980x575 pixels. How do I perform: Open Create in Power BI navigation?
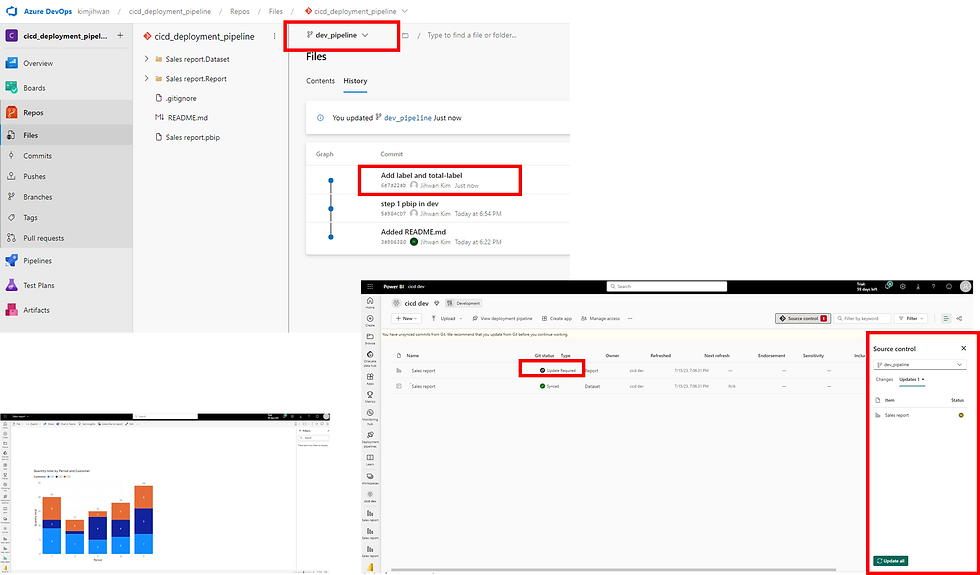click(x=370, y=321)
